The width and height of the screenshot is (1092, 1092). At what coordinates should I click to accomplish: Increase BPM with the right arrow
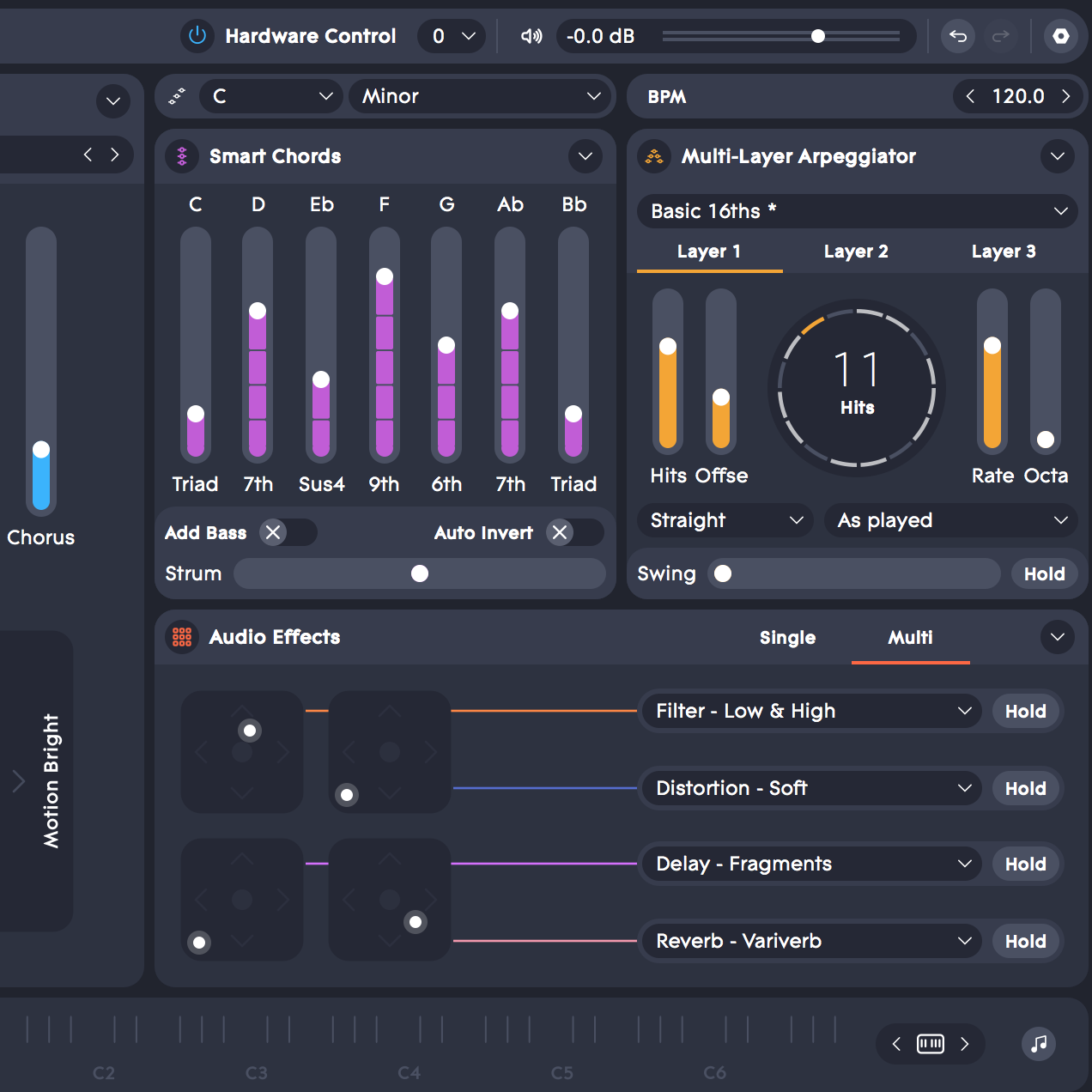pyautogui.click(x=1066, y=96)
